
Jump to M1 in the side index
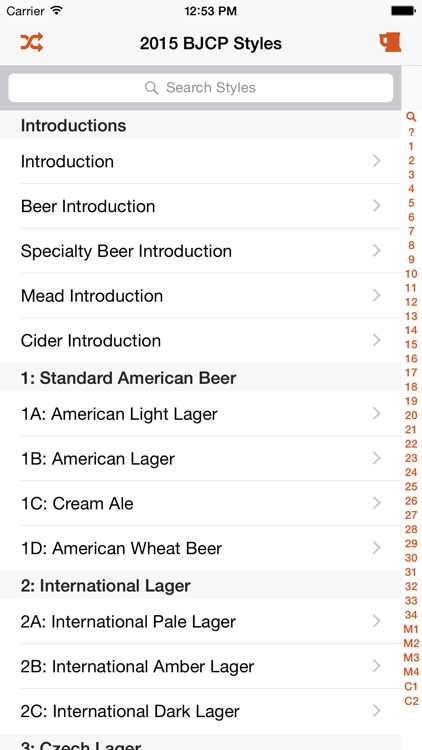tap(411, 629)
